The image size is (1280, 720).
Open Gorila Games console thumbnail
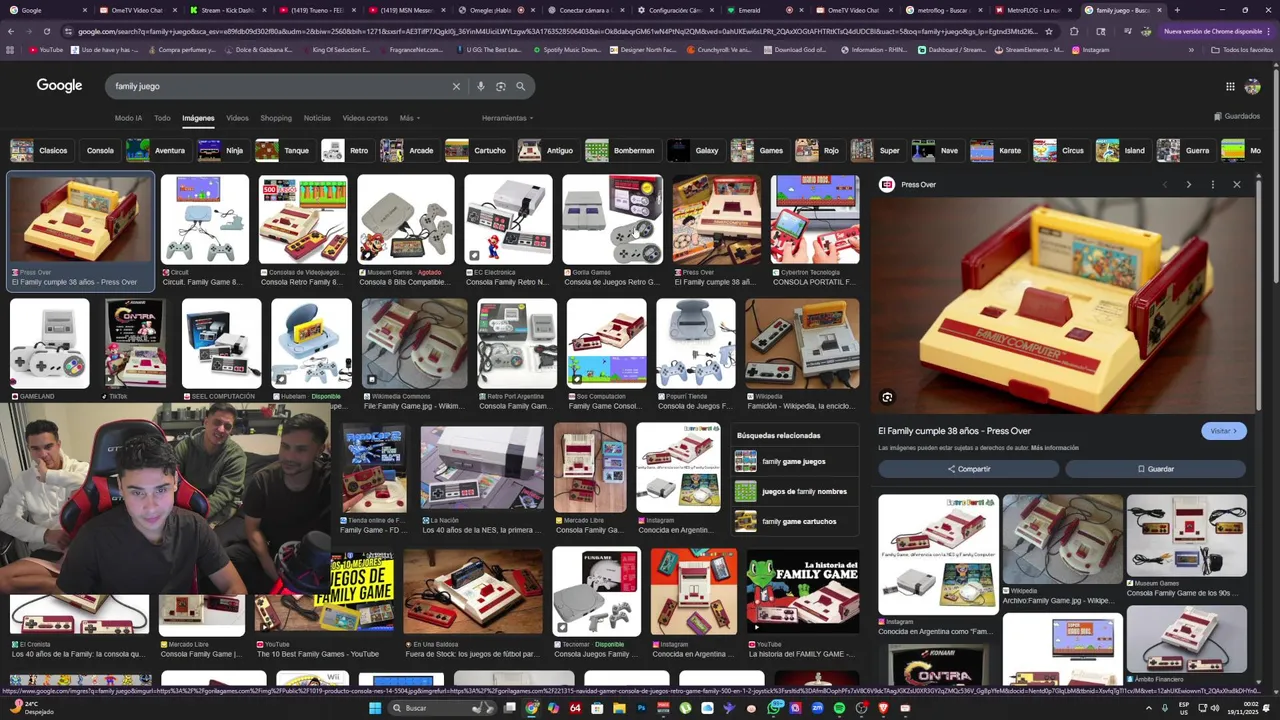click(612, 220)
